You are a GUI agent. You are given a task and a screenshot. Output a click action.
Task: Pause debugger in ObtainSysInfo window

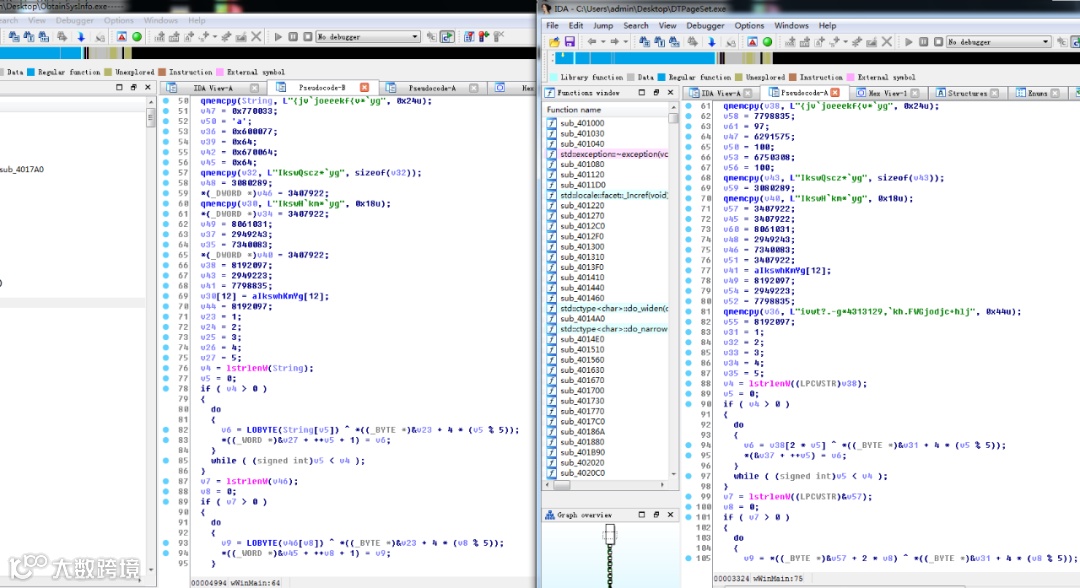coord(293,36)
